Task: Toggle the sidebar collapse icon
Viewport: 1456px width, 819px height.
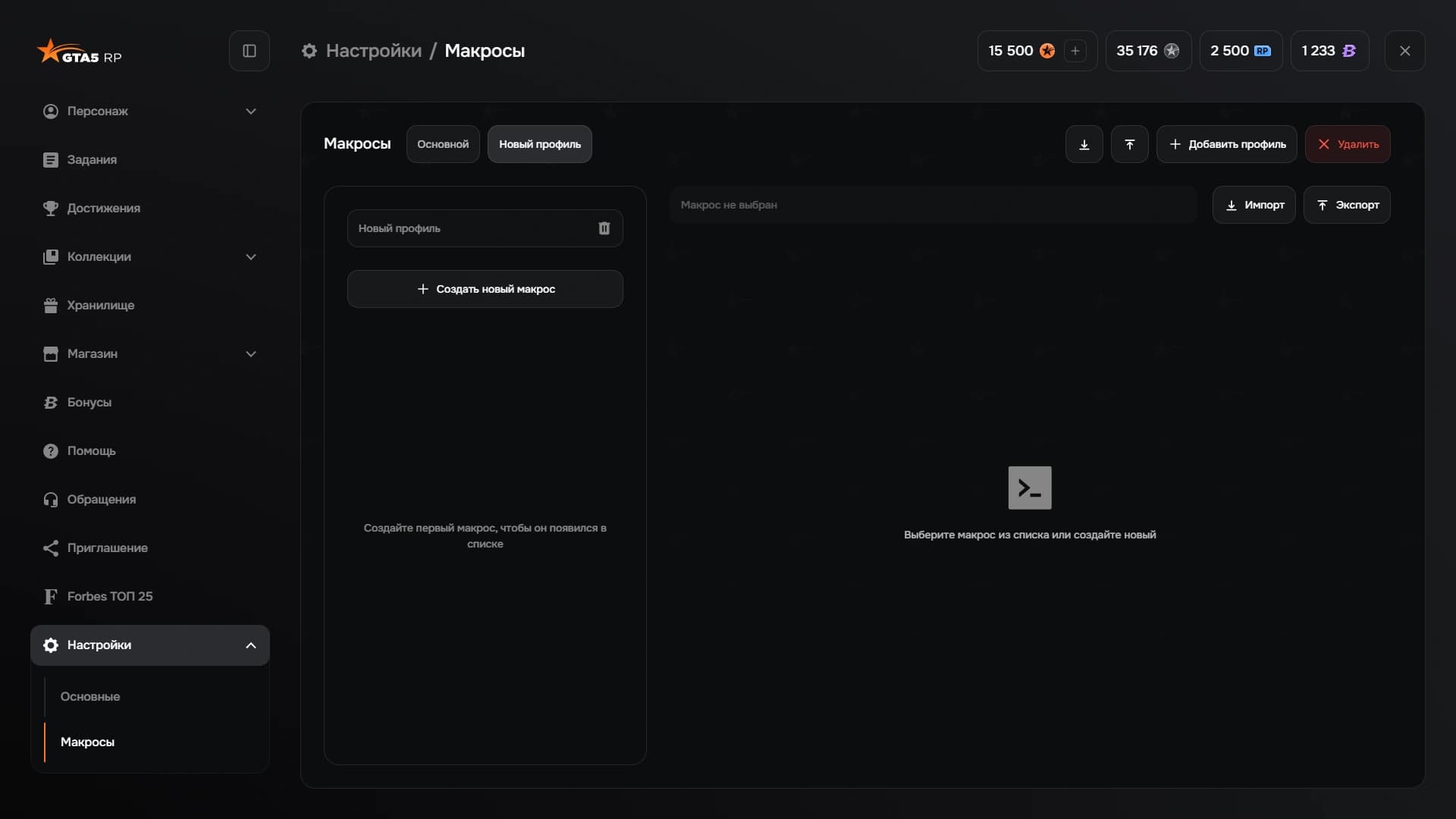Action: coord(249,51)
